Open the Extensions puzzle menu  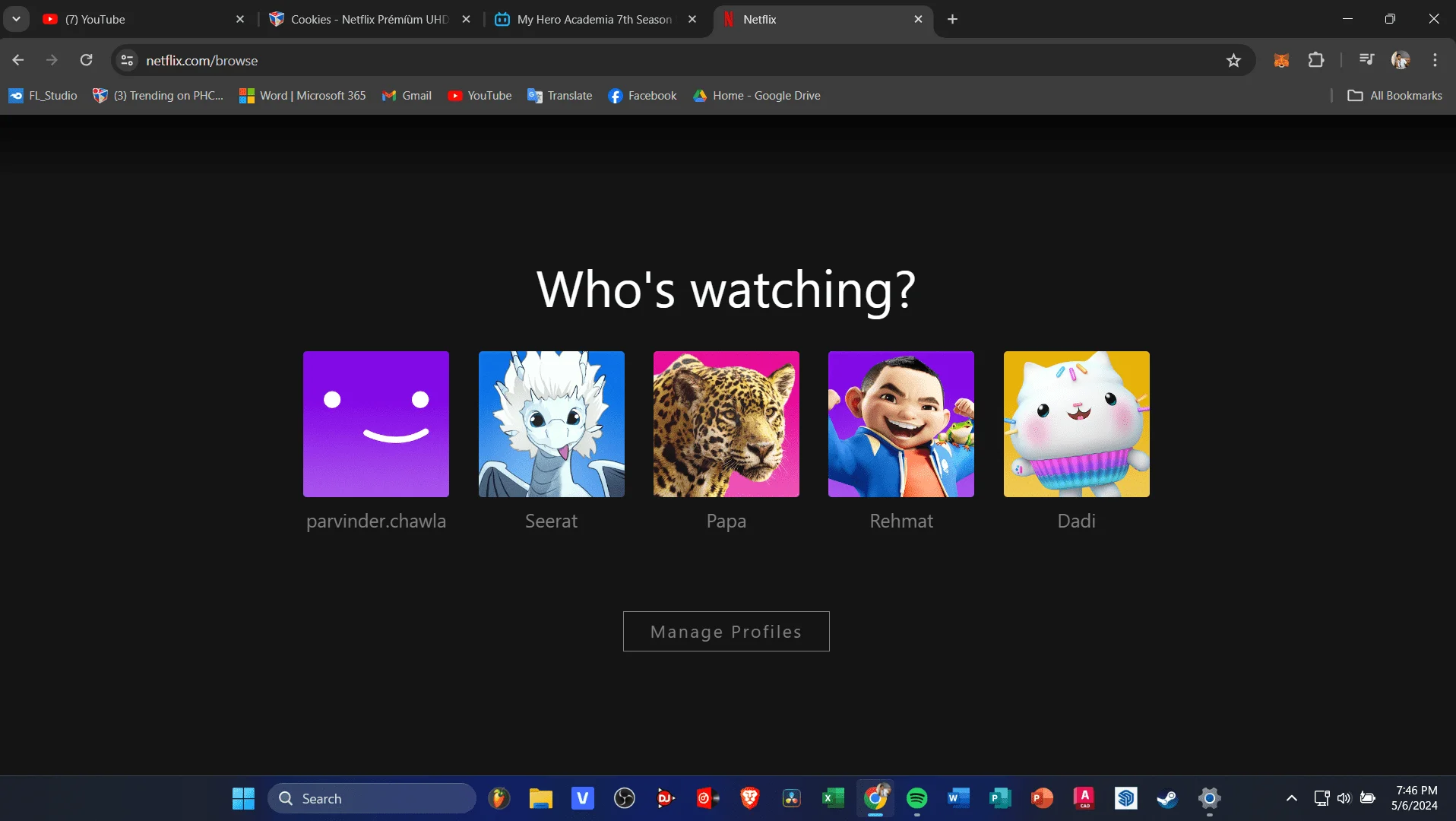[1316, 60]
